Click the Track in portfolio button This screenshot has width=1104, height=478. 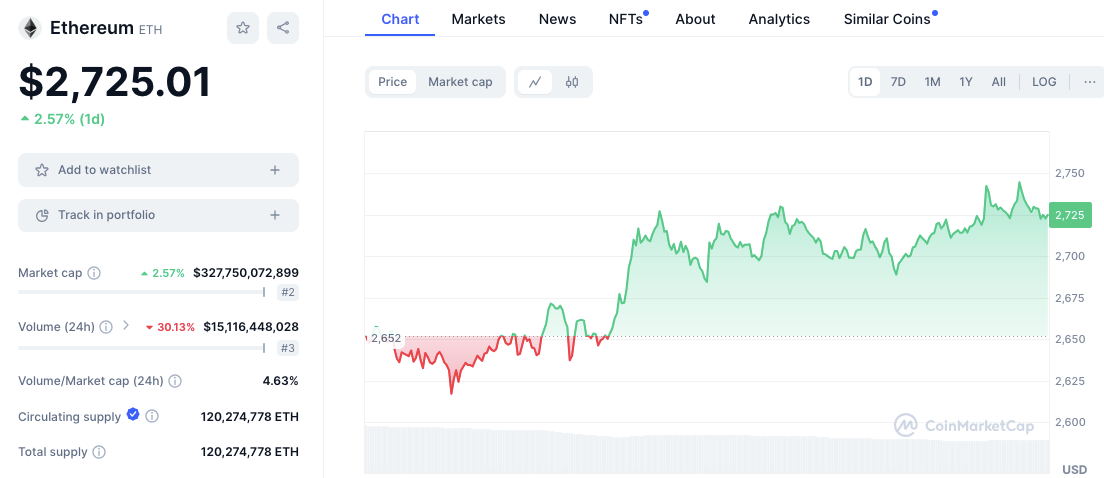click(x=158, y=215)
